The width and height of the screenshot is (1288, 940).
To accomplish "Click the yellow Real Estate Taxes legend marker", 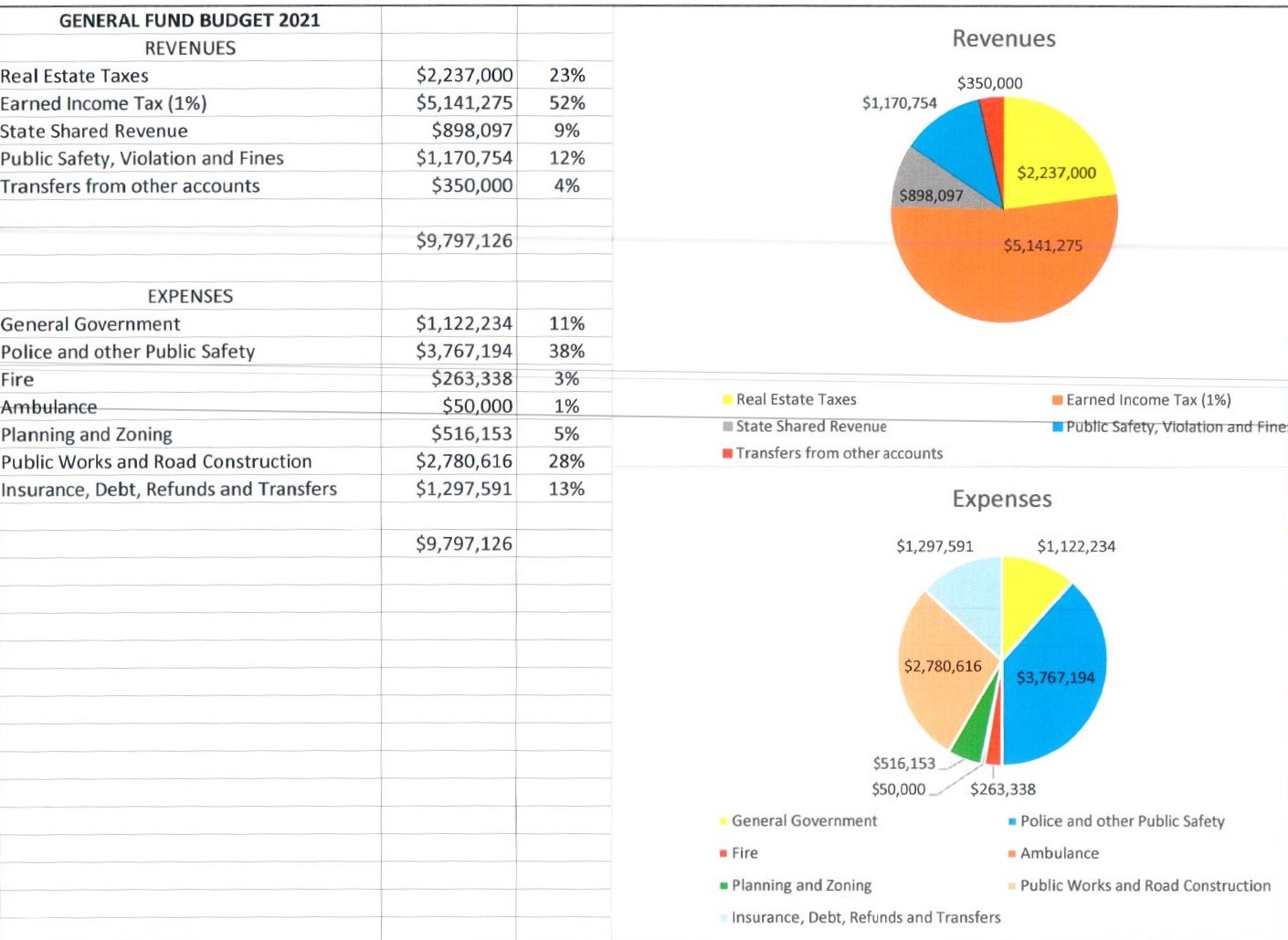I will tap(728, 399).
